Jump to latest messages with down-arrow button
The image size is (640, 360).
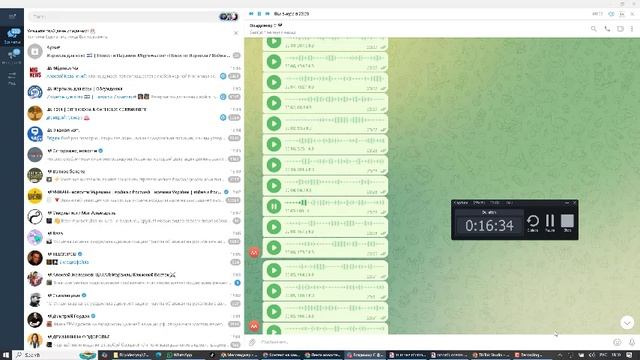pyautogui.click(x=627, y=323)
